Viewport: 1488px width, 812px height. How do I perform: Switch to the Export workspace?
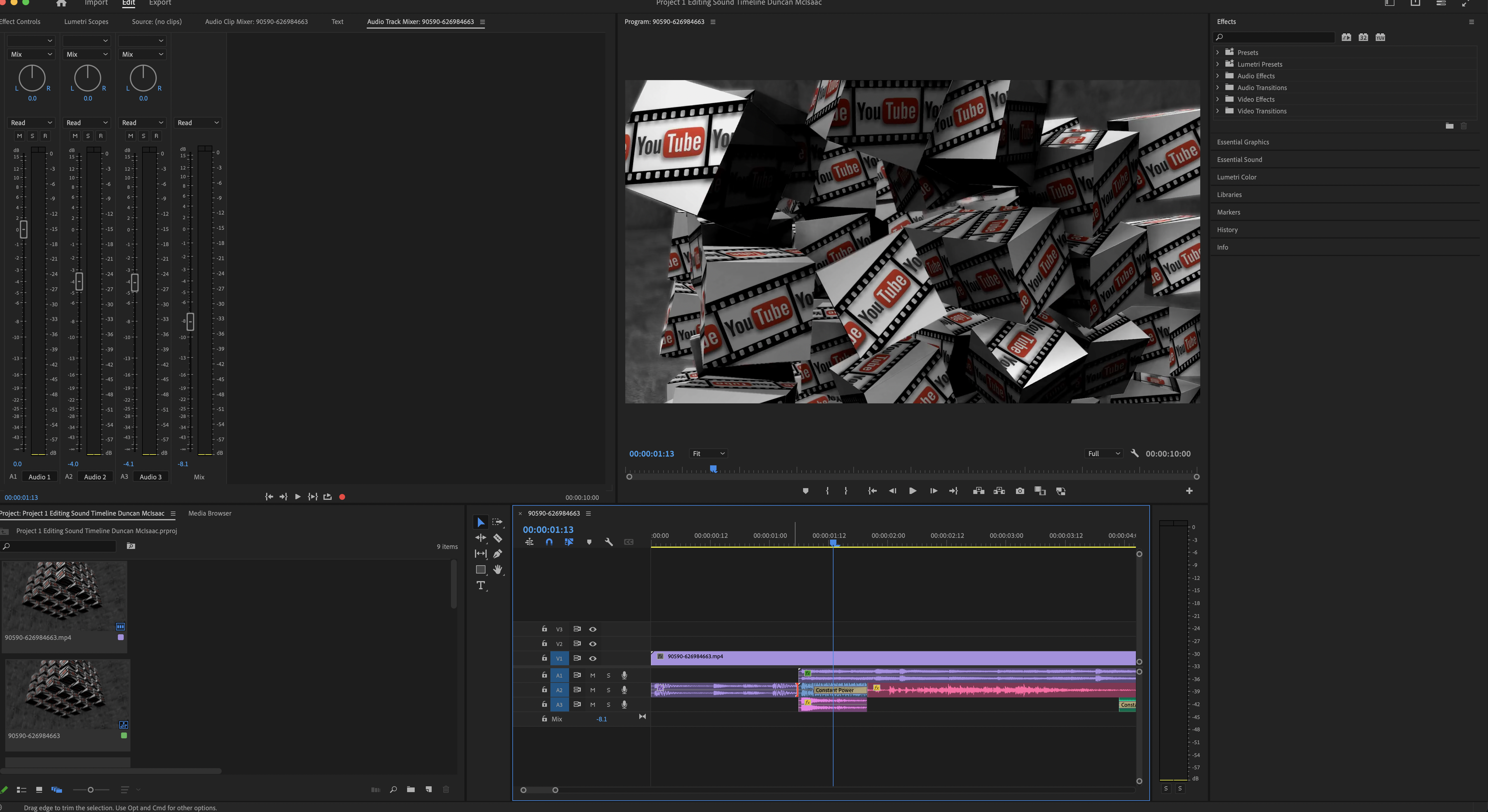pyautogui.click(x=160, y=3)
